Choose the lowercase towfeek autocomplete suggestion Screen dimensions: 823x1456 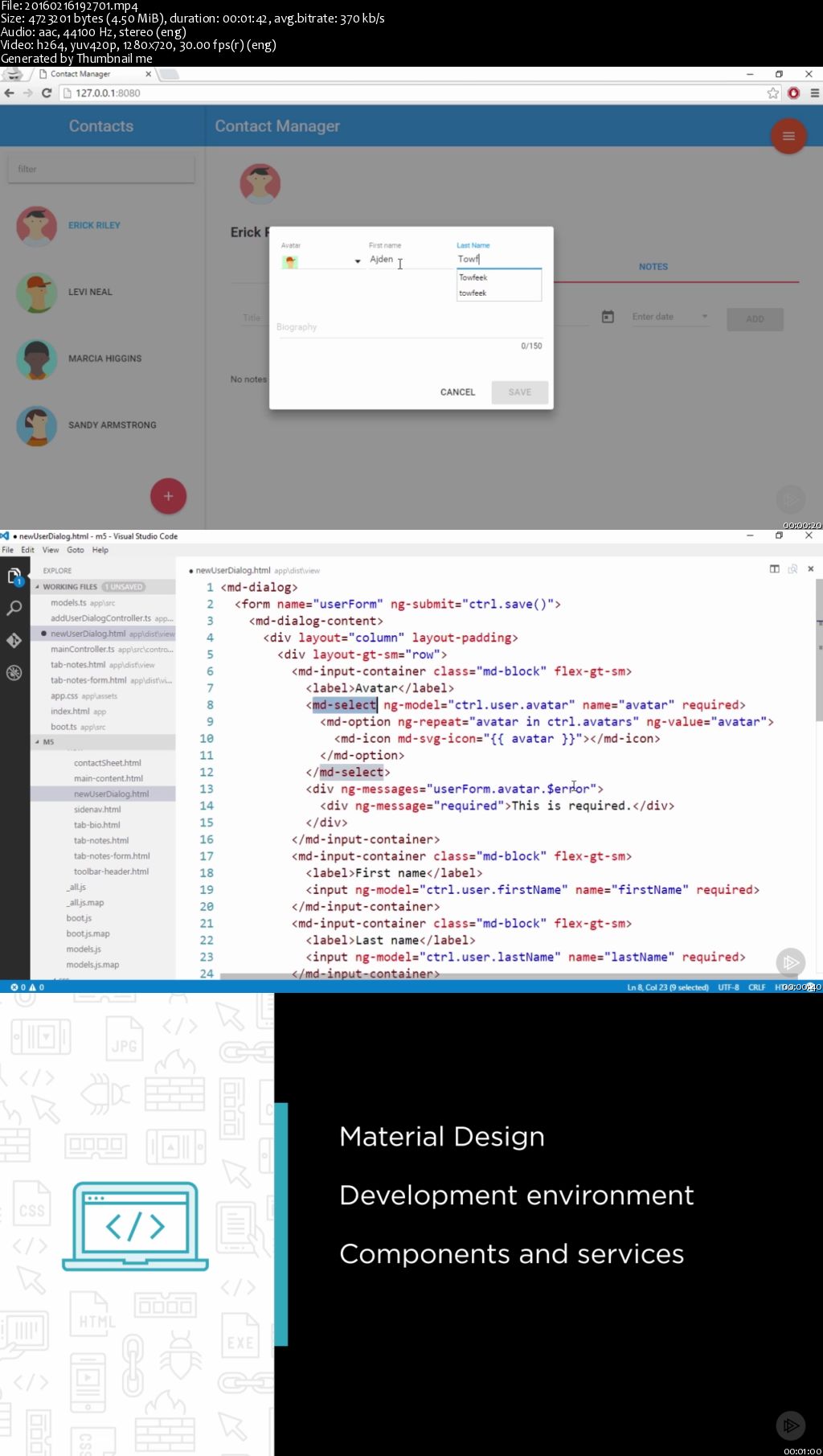(498, 293)
